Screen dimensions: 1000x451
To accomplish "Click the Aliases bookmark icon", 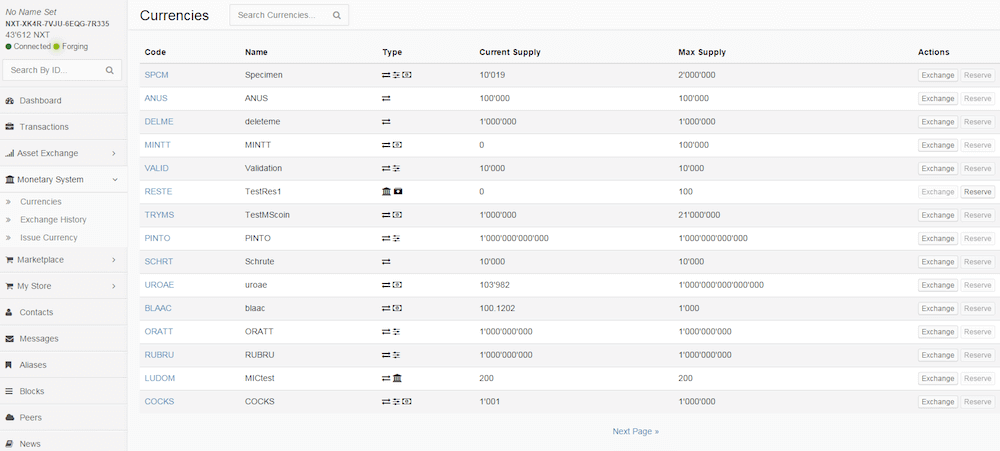I will tap(10, 365).
